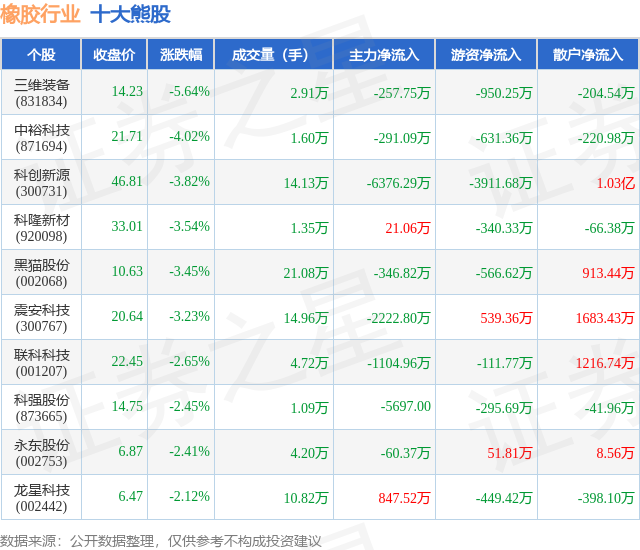Click the 橡胶行业 title text
This screenshot has height=550, width=640.
40,14
